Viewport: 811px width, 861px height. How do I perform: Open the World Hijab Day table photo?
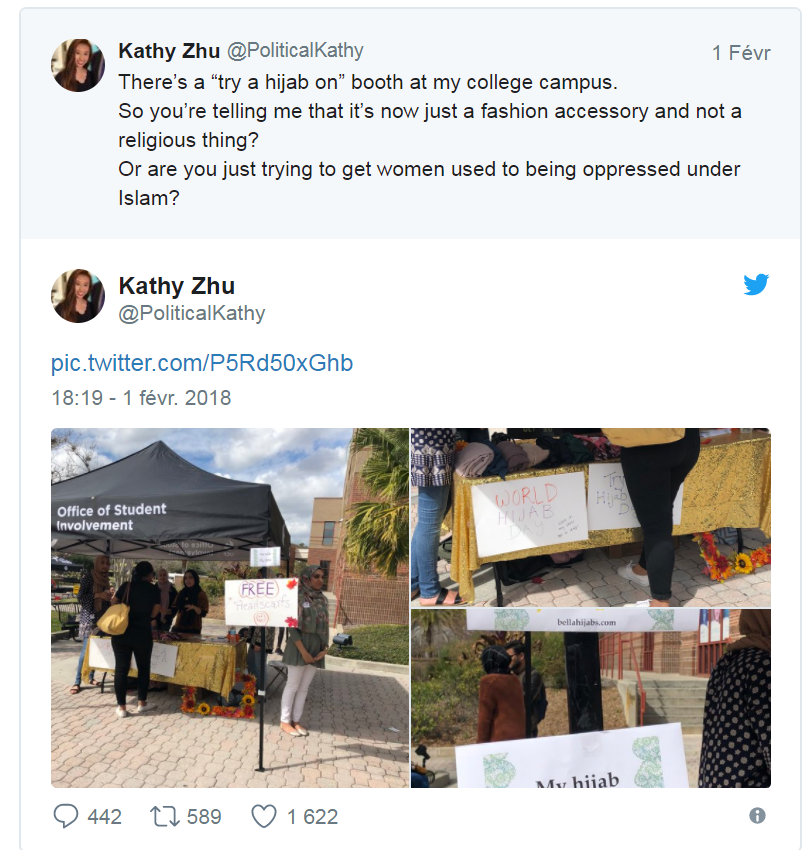(x=590, y=517)
